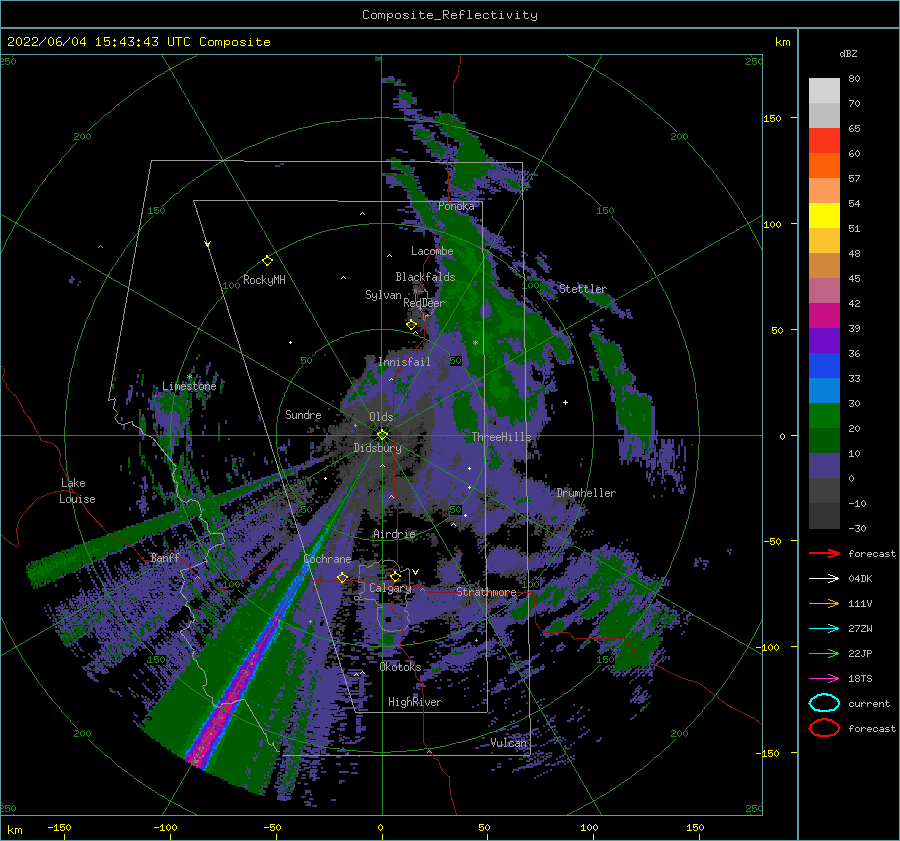
Task: Click the 18TS legend text
Action: click(860, 679)
